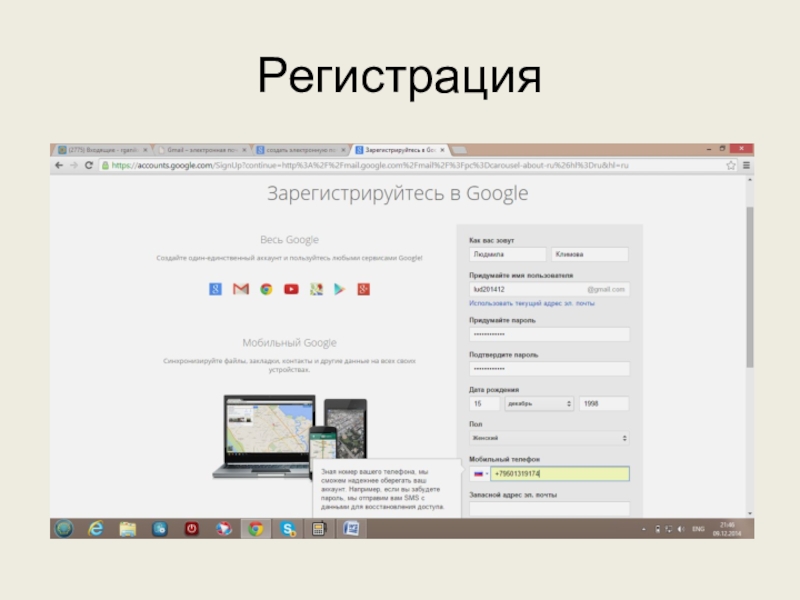The image size is (800, 600).
Task: Click Chrome icon in the taskbar
Action: (x=256, y=529)
